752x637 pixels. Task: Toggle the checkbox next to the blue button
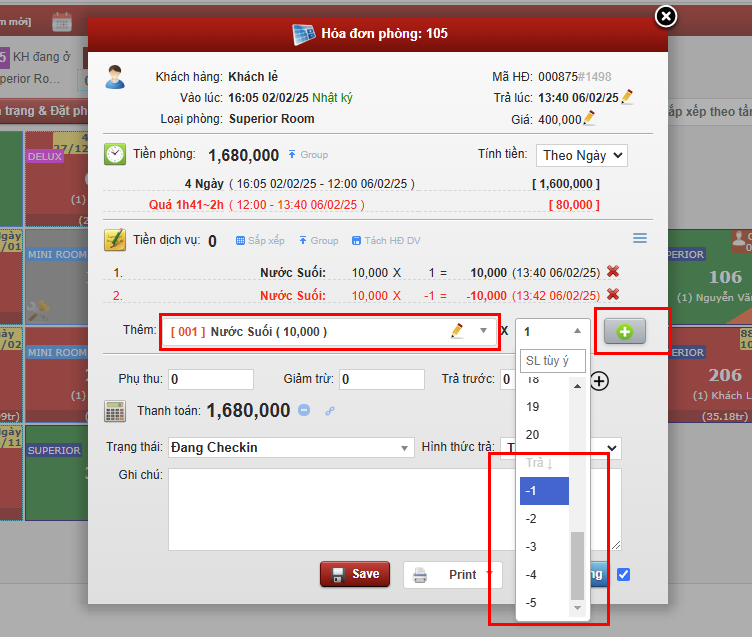(x=624, y=574)
